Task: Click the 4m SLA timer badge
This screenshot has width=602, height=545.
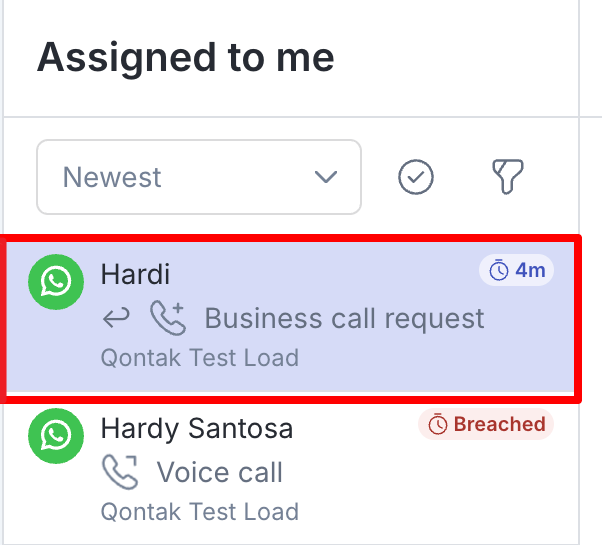Action: [516, 271]
